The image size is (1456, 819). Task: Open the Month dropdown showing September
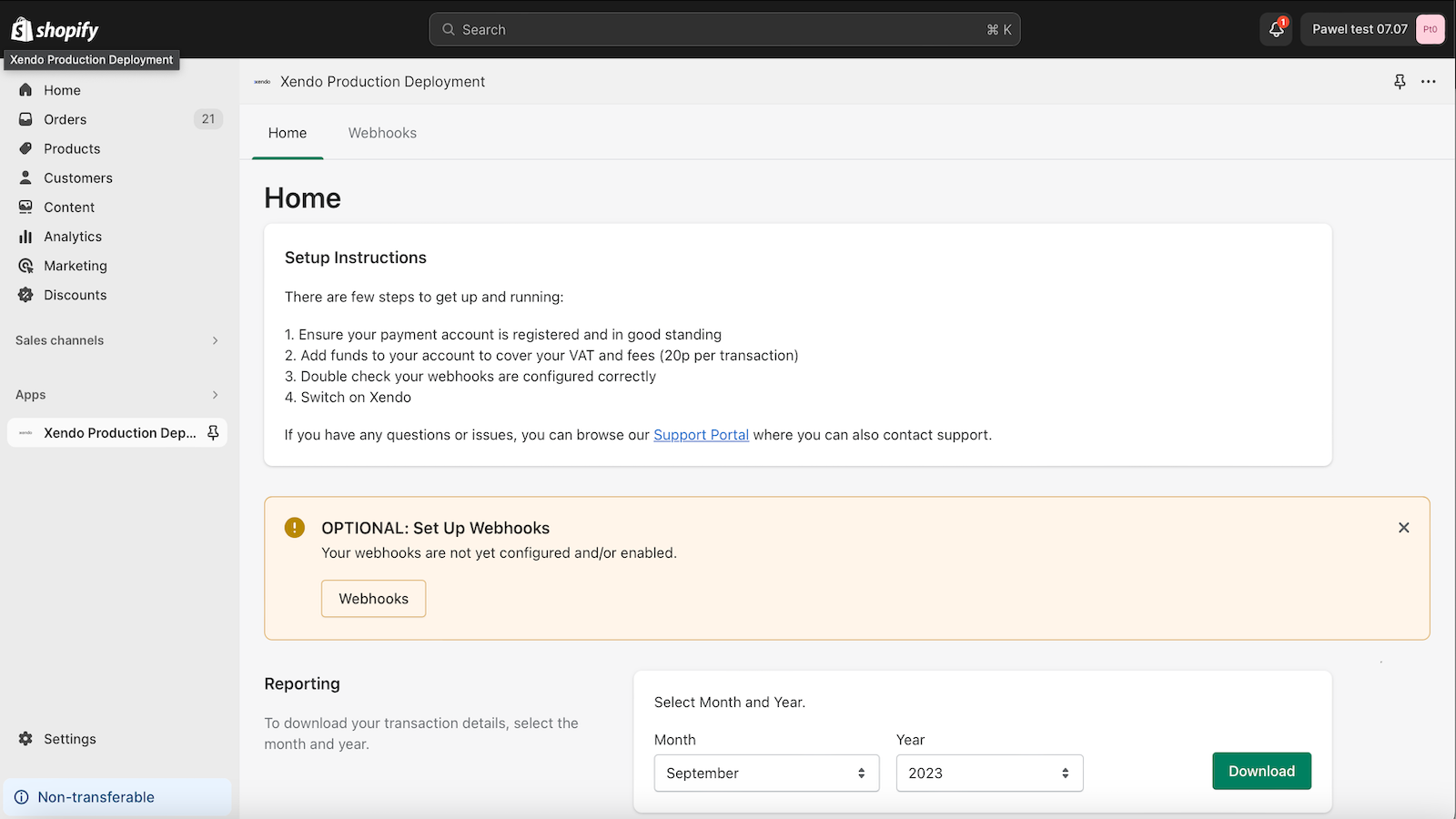tap(767, 773)
